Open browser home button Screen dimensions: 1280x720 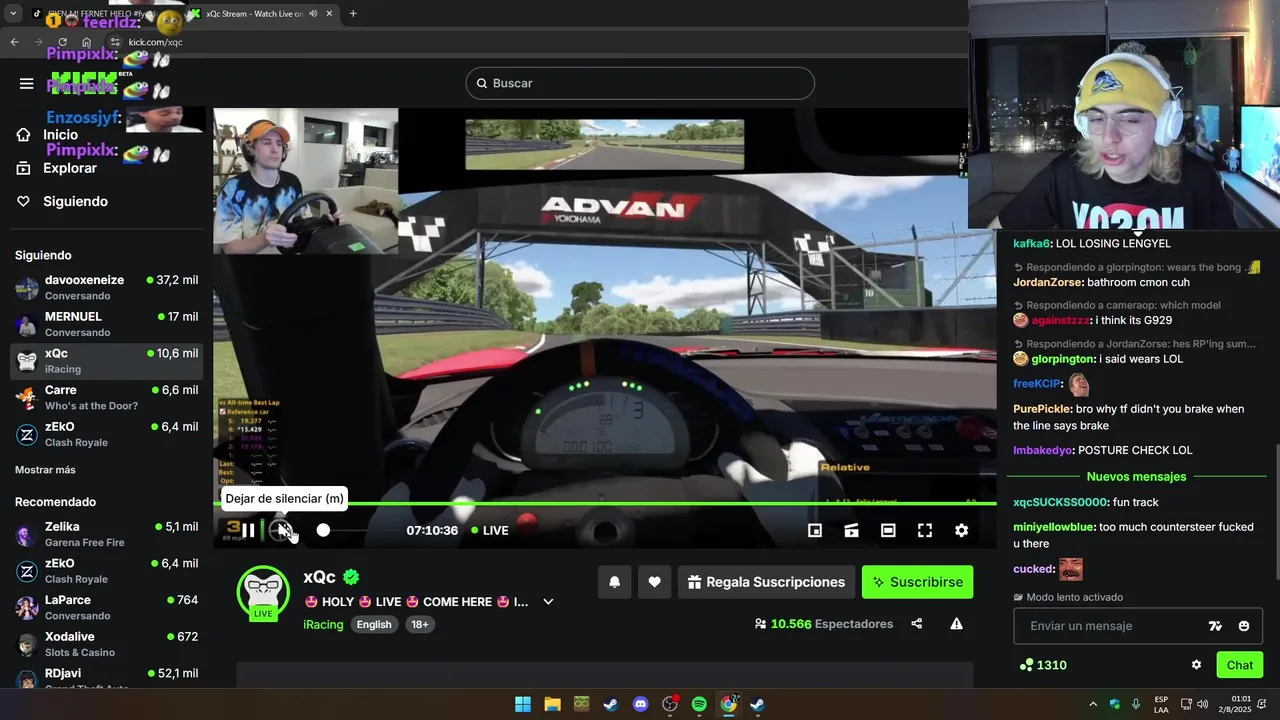(87, 42)
